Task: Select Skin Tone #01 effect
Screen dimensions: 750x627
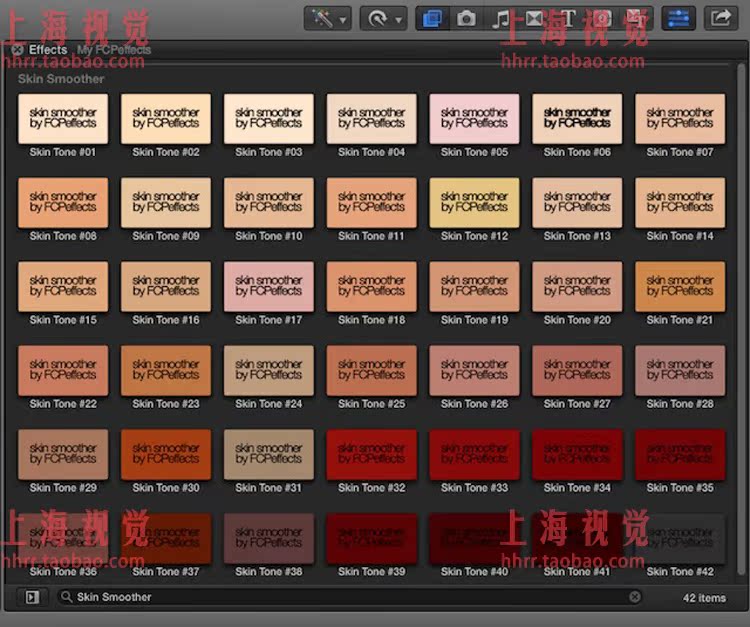Action: coord(63,119)
